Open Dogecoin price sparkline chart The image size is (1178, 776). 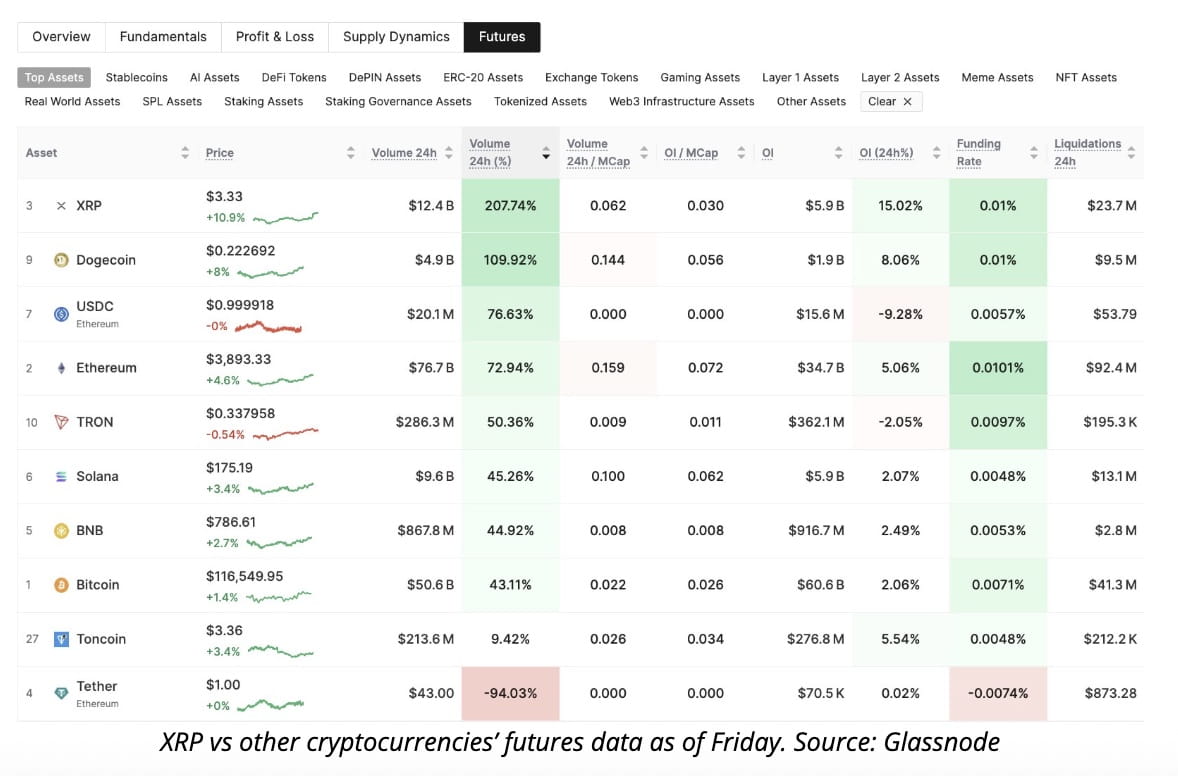tap(270, 272)
